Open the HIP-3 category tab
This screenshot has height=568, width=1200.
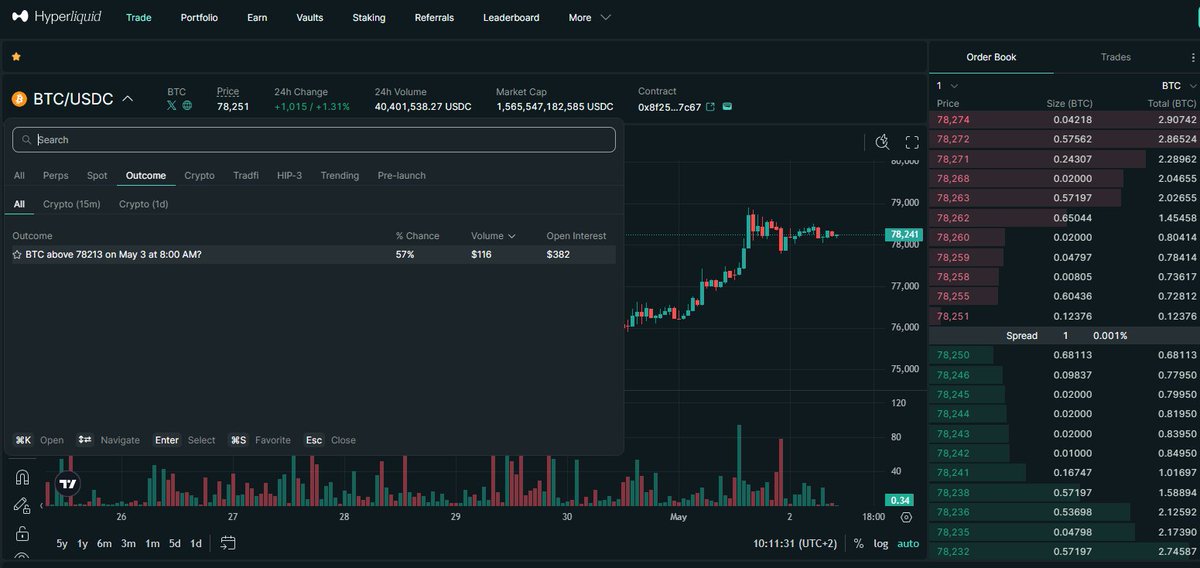click(x=289, y=175)
